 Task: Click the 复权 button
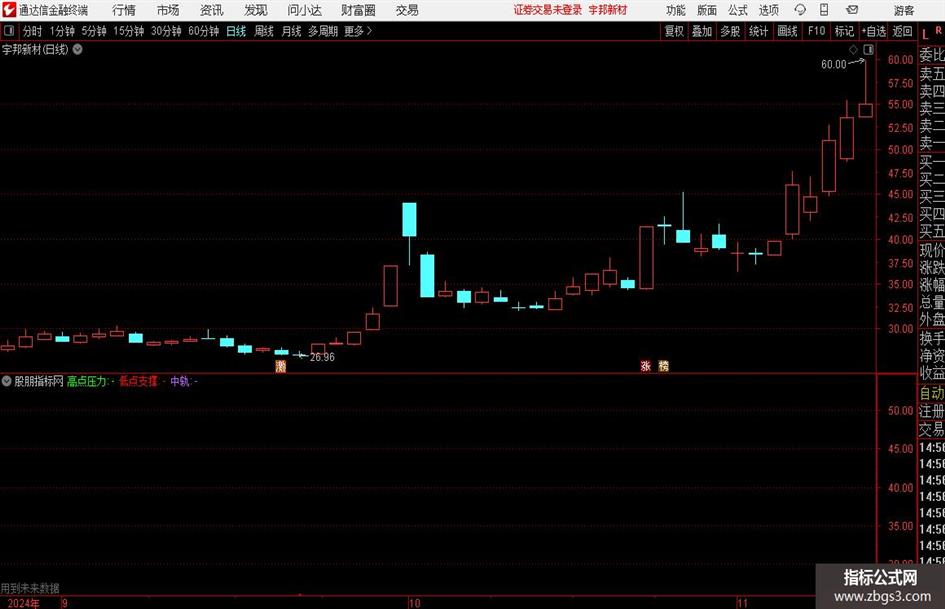click(x=674, y=31)
